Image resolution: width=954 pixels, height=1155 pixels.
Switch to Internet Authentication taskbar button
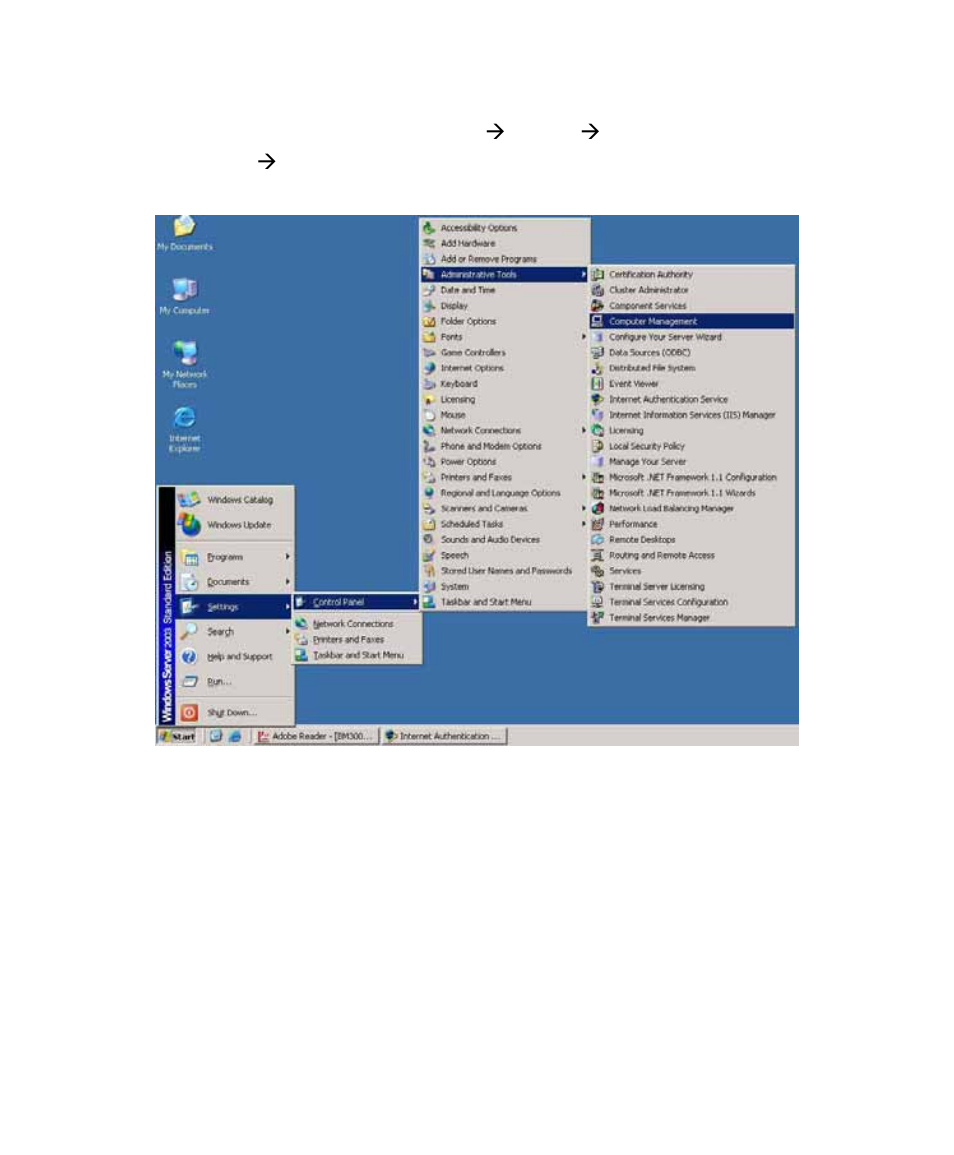coord(444,736)
